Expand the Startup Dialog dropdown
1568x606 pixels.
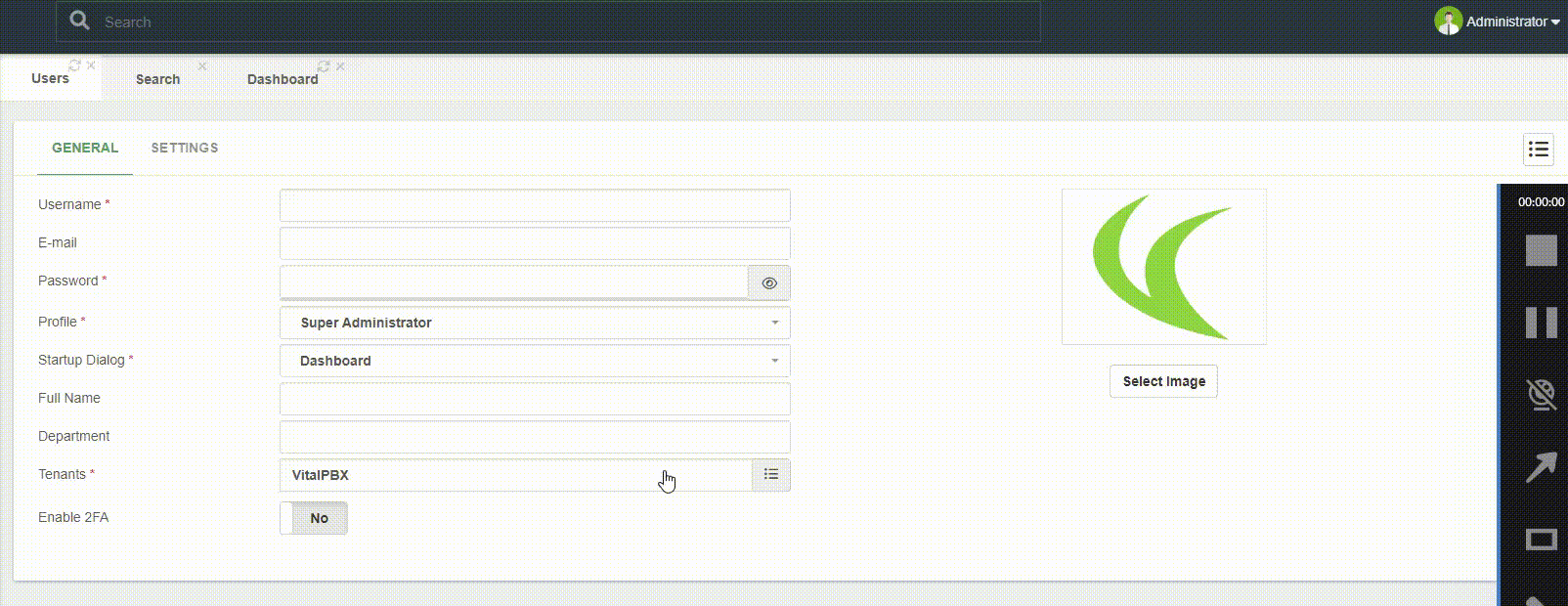535,361
